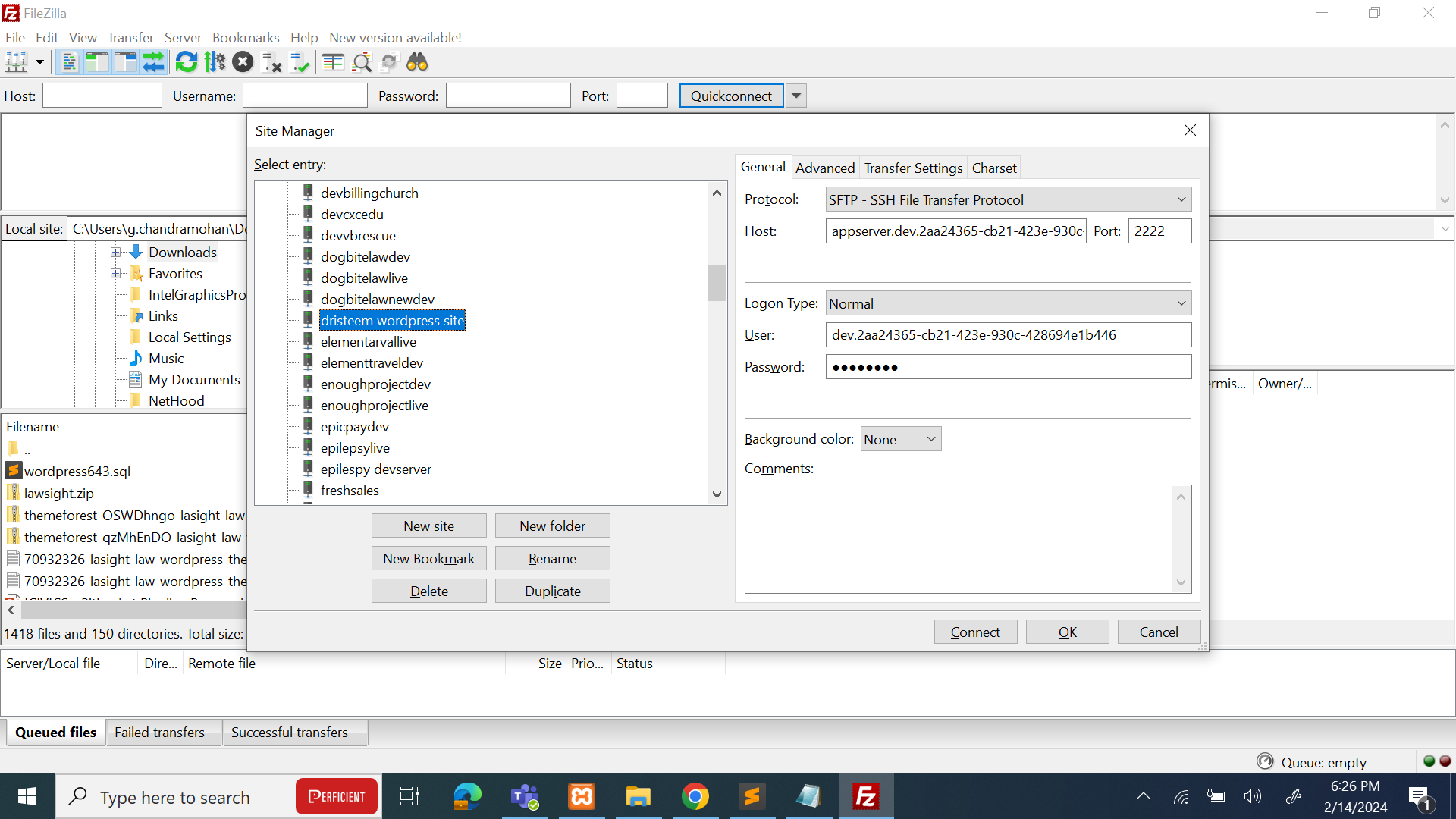
Task: Switch to Advanced tab in Site Manager
Action: click(x=825, y=168)
